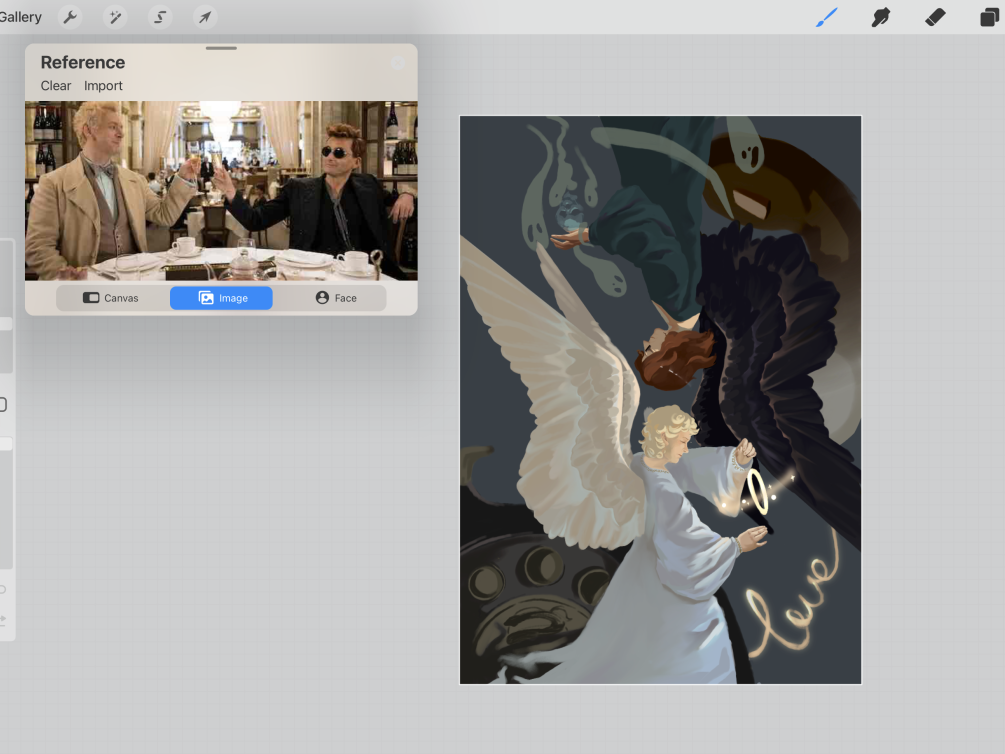Select the Eraser tool
The height and width of the screenshot is (754, 1005).
pos(935,17)
